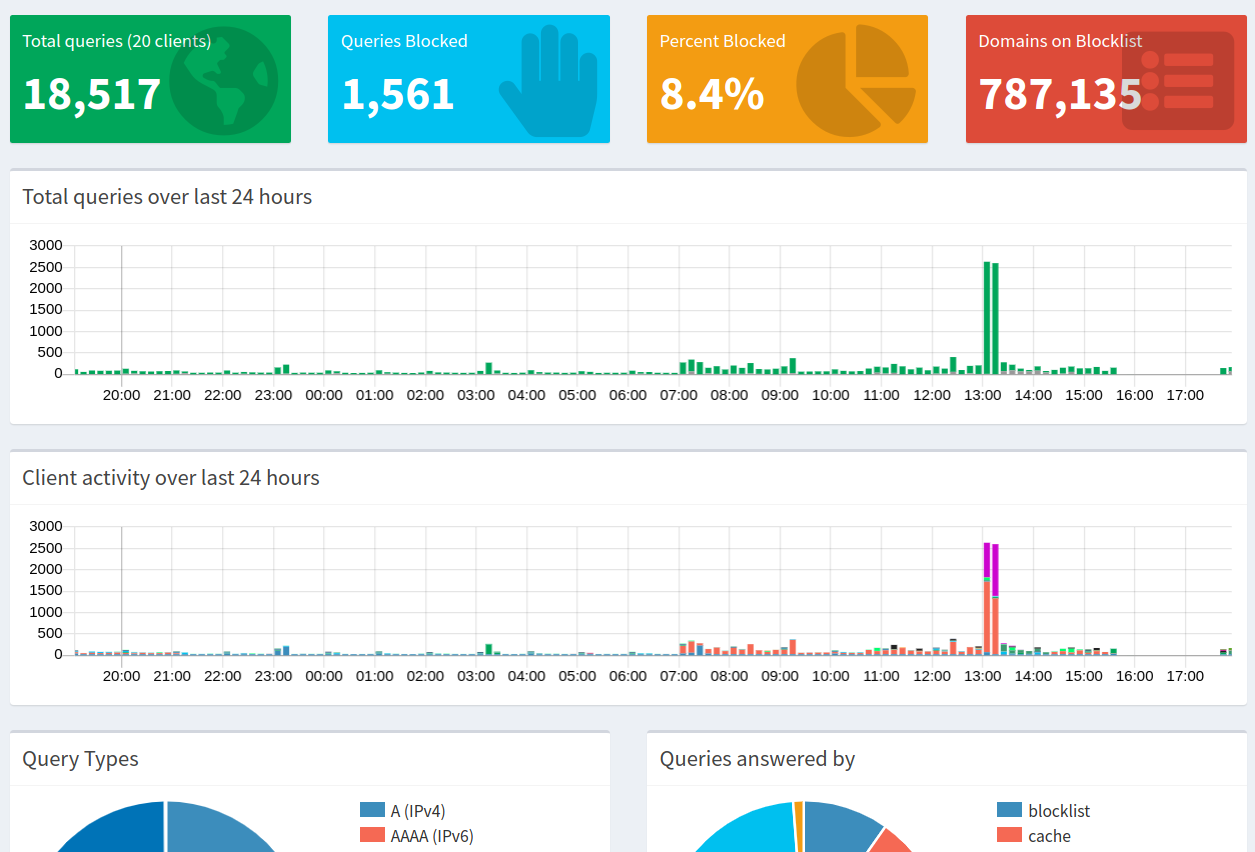Toggle the AAAA (IPv6) legend label
1255x852 pixels.
(432, 836)
